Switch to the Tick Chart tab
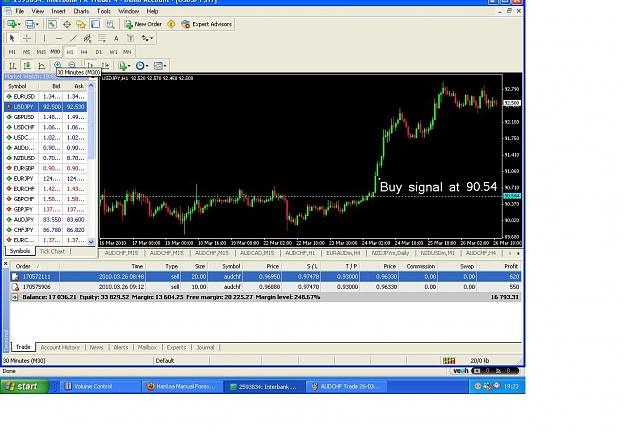 pyautogui.click(x=52, y=251)
